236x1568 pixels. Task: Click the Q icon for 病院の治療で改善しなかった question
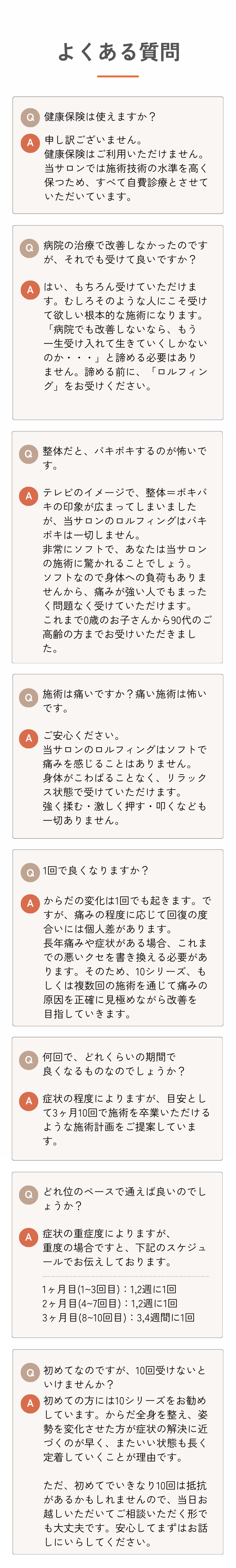click(x=29, y=248)
